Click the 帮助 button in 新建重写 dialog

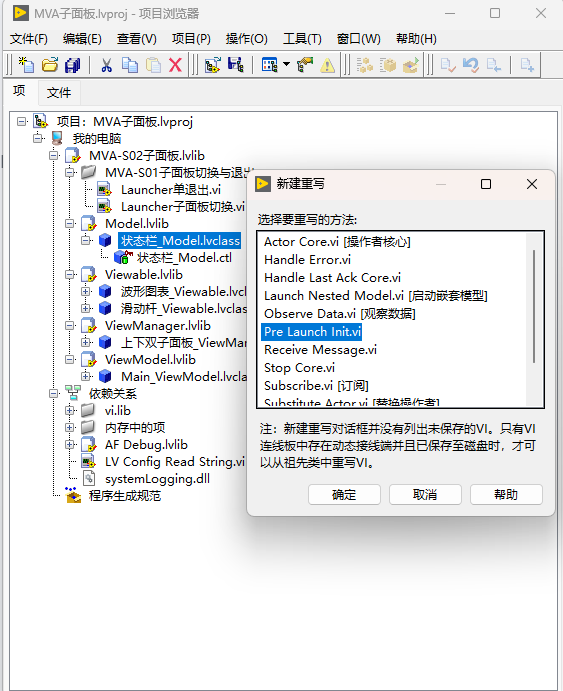506,494
